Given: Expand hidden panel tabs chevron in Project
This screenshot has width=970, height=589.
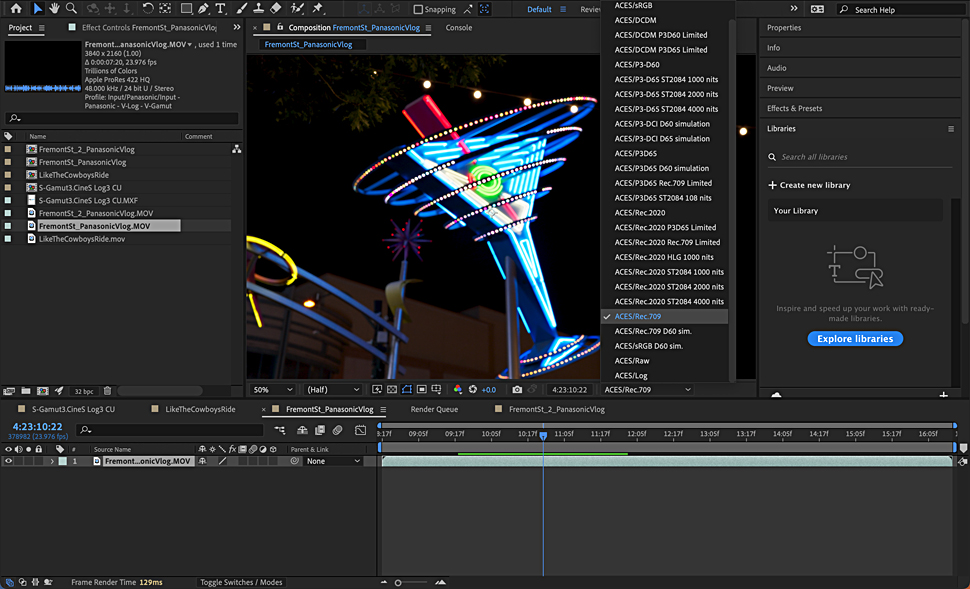Looking at the screenshot, I should (236, 27).
